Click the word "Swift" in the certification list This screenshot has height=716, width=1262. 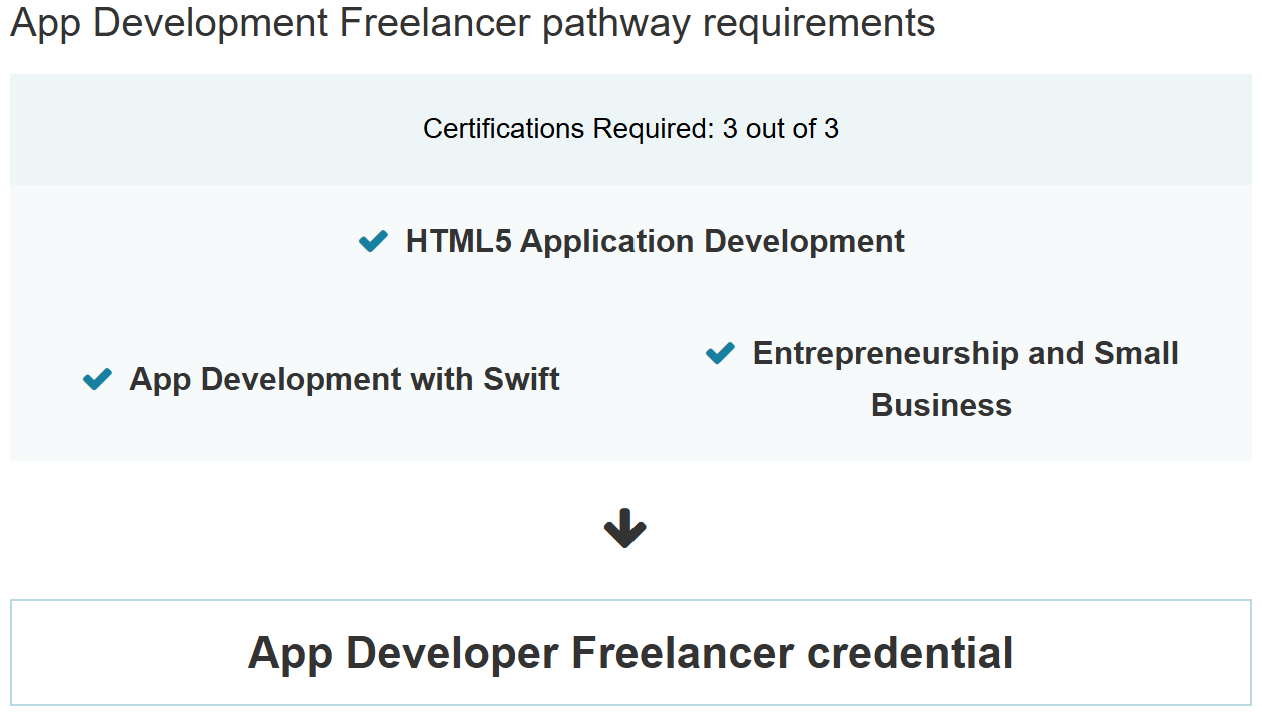[521, 379]
